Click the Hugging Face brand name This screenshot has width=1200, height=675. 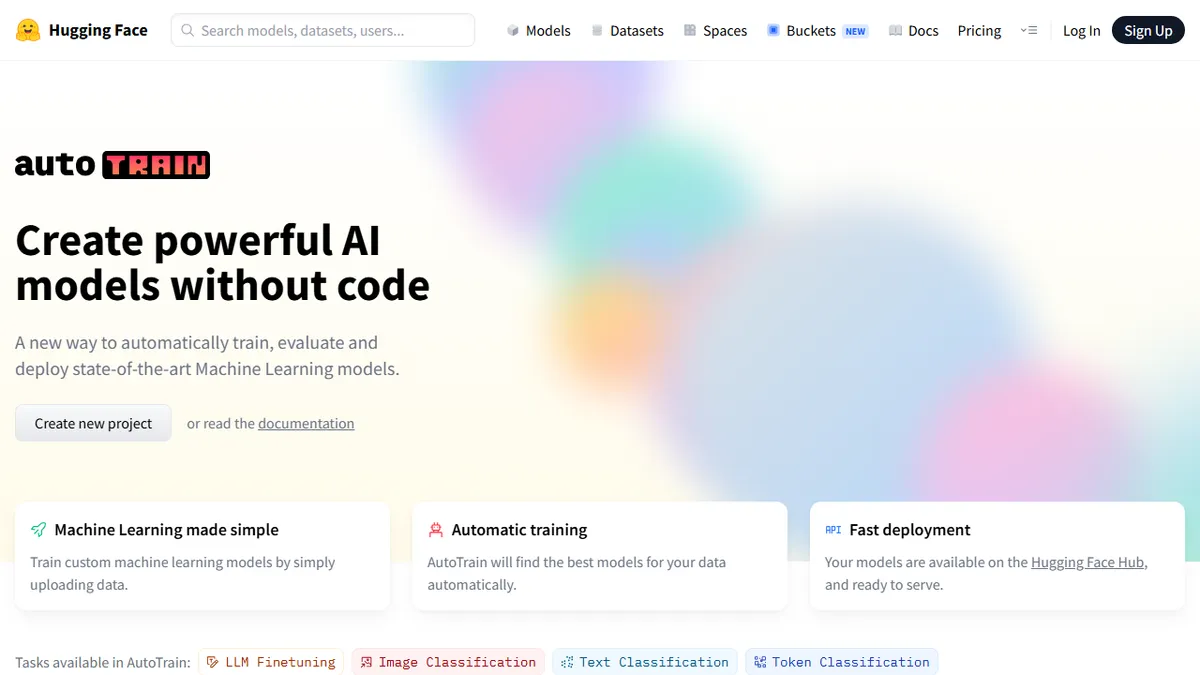pyautogui.click(x=98, y=30)
